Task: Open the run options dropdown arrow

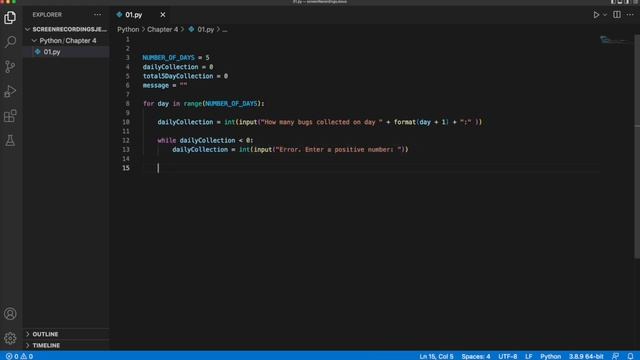Action: pos(605,15)
